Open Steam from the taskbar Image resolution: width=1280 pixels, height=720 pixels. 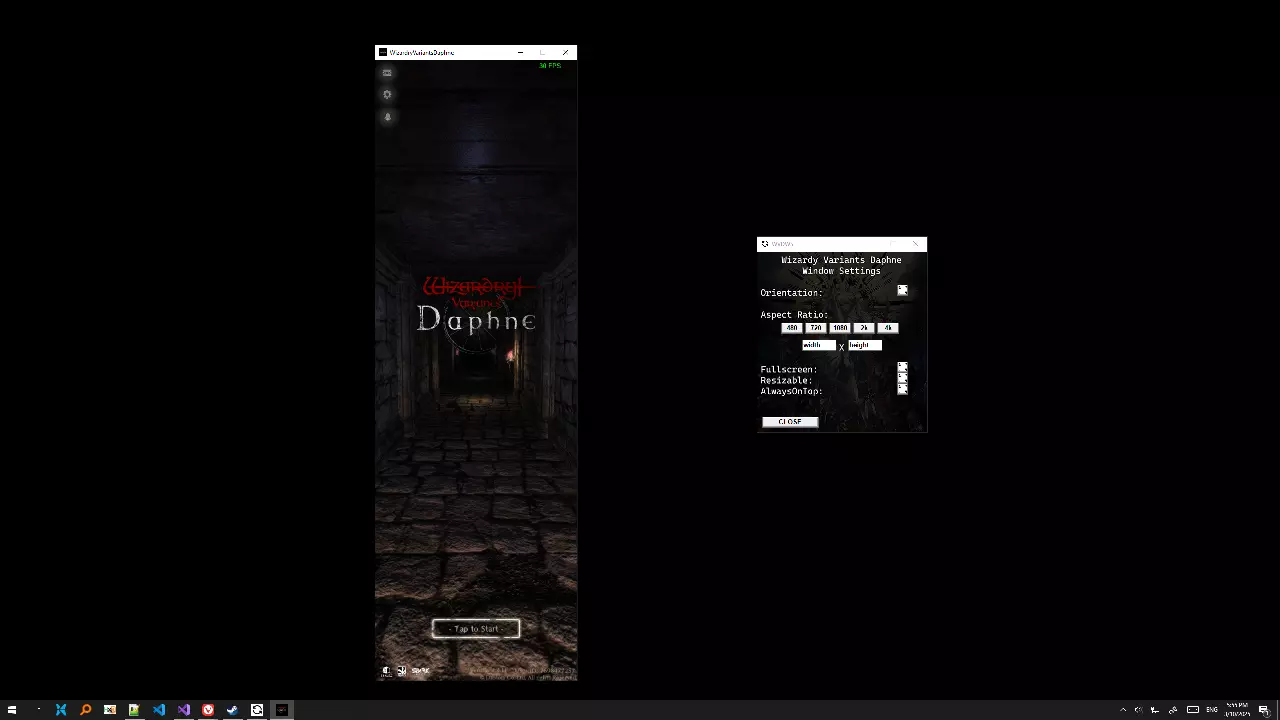232,710
